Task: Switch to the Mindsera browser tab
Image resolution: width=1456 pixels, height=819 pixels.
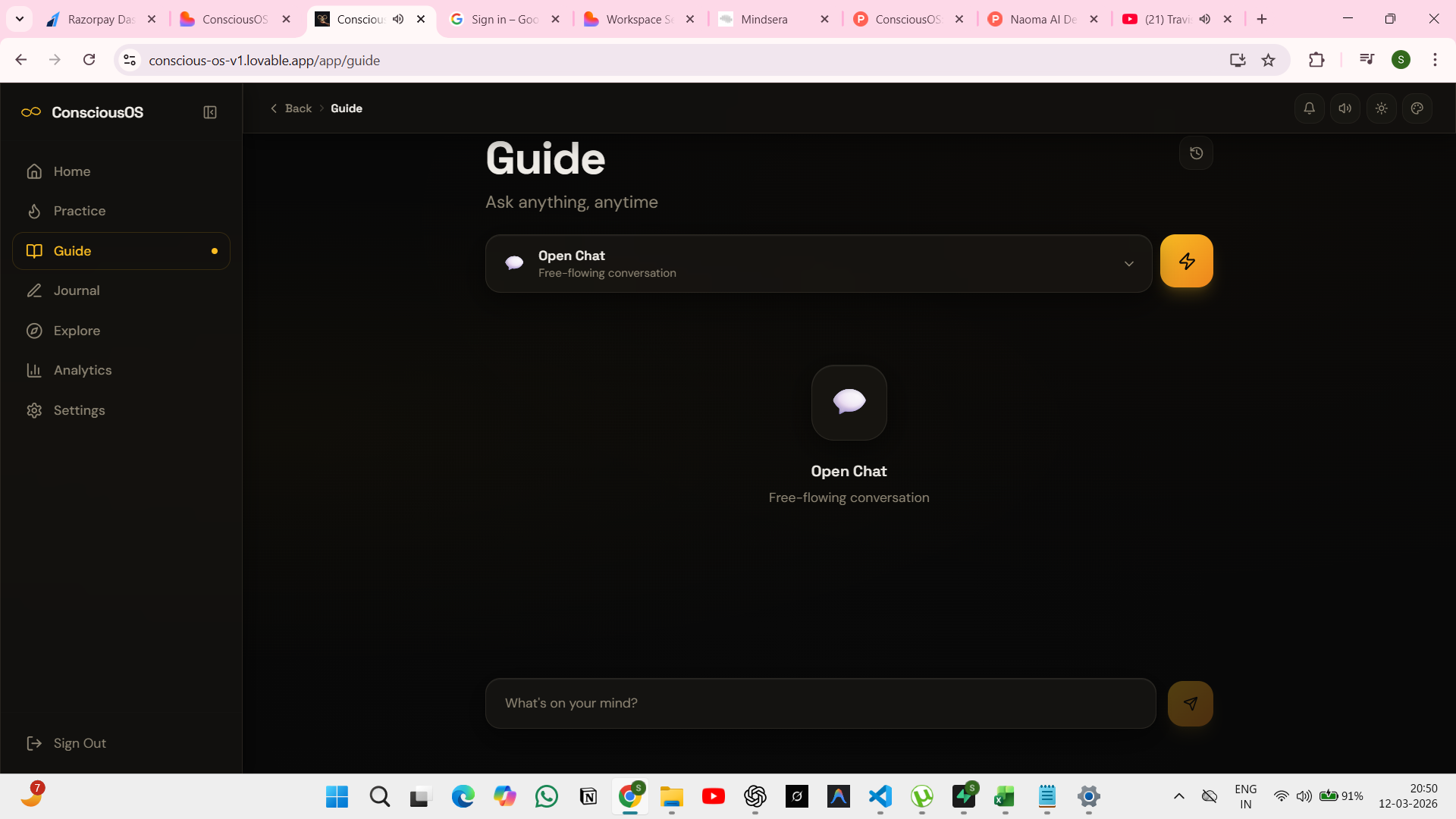Action: click(764, 19)
